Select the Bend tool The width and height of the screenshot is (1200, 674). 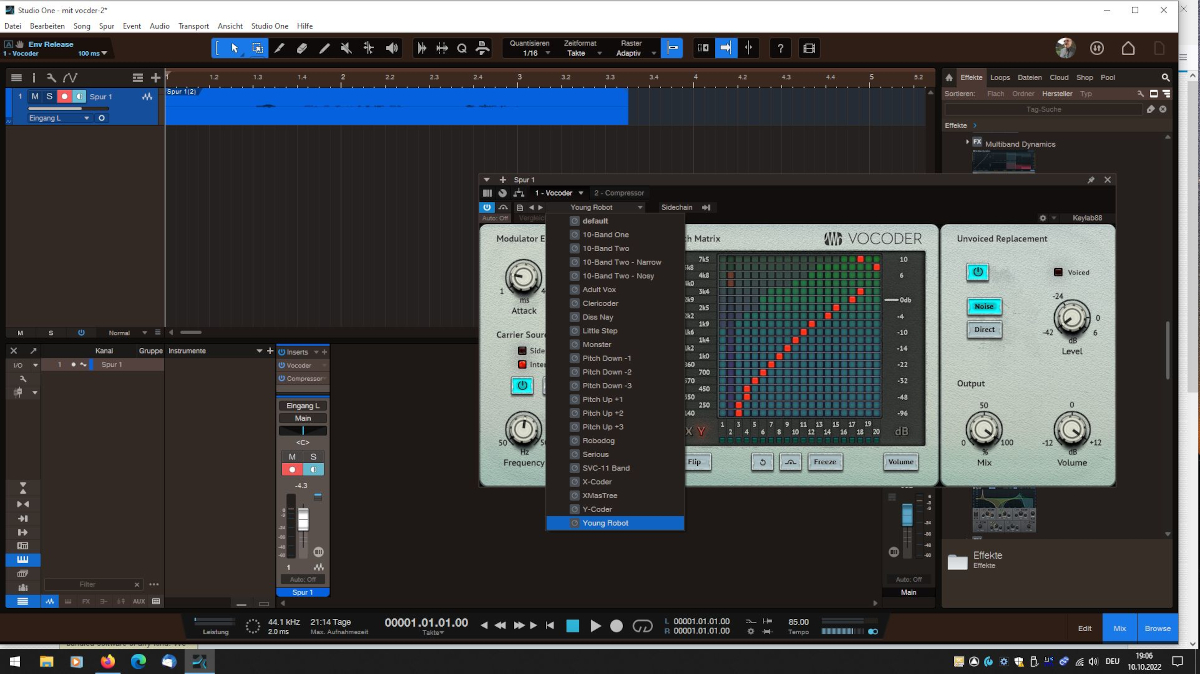[369, 48]
